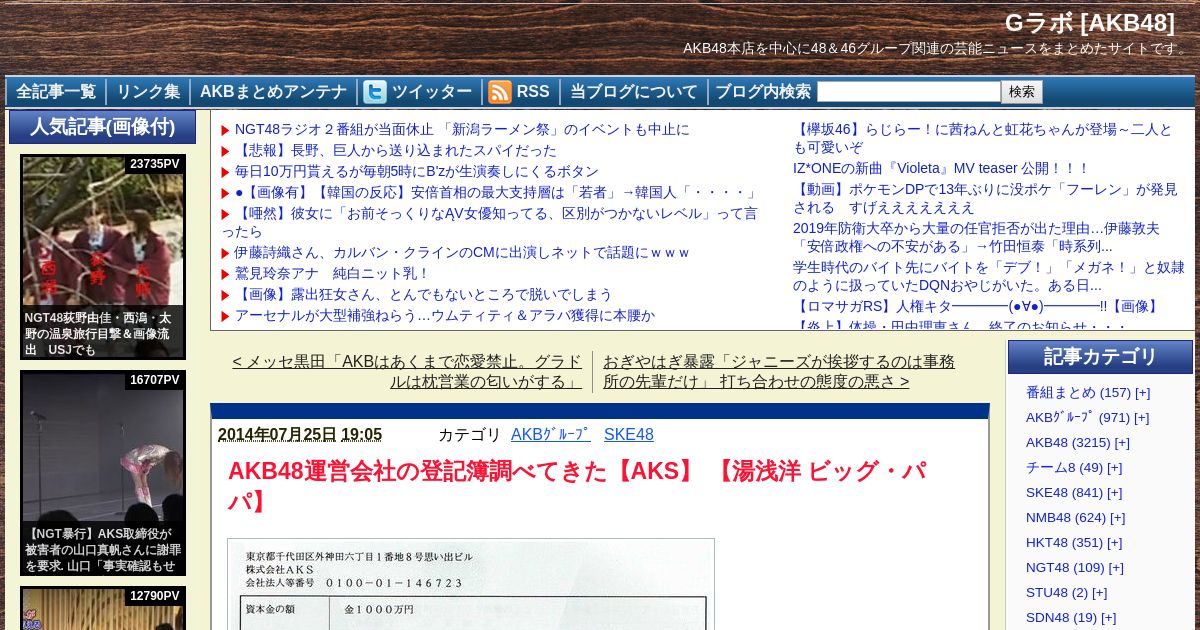Open HKT48 (351) sidebar category

[1064, 542]
